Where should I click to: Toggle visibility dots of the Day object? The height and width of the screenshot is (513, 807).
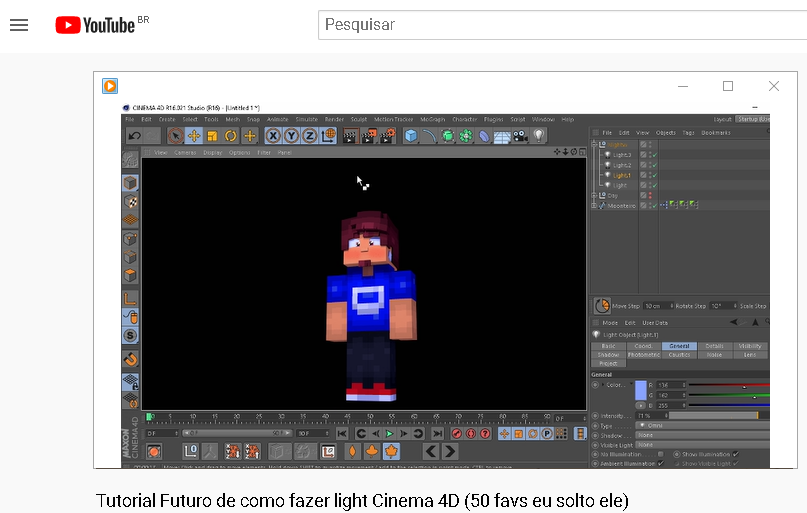[x=650, y=196]
